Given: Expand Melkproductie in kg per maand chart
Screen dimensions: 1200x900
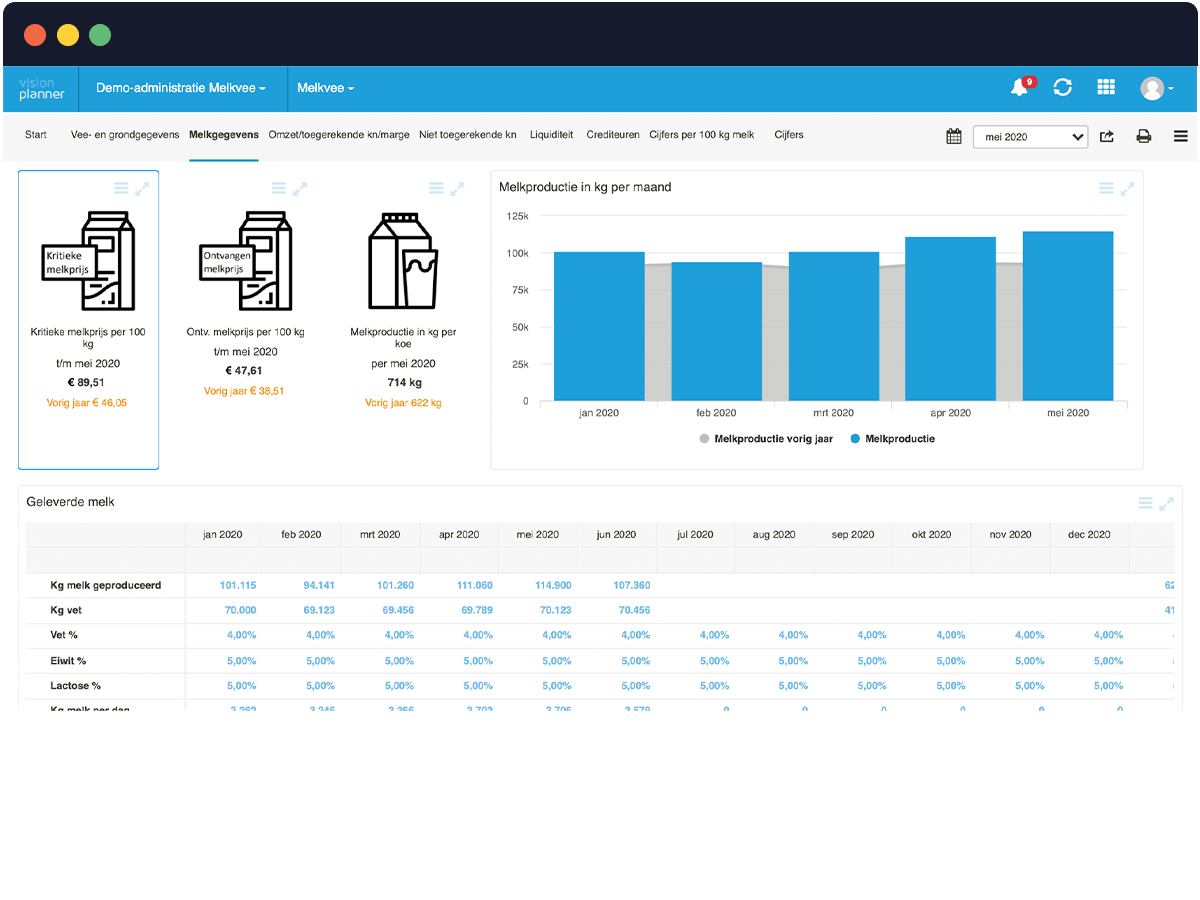Looking at the screenshot, I should click(1127, 188).
